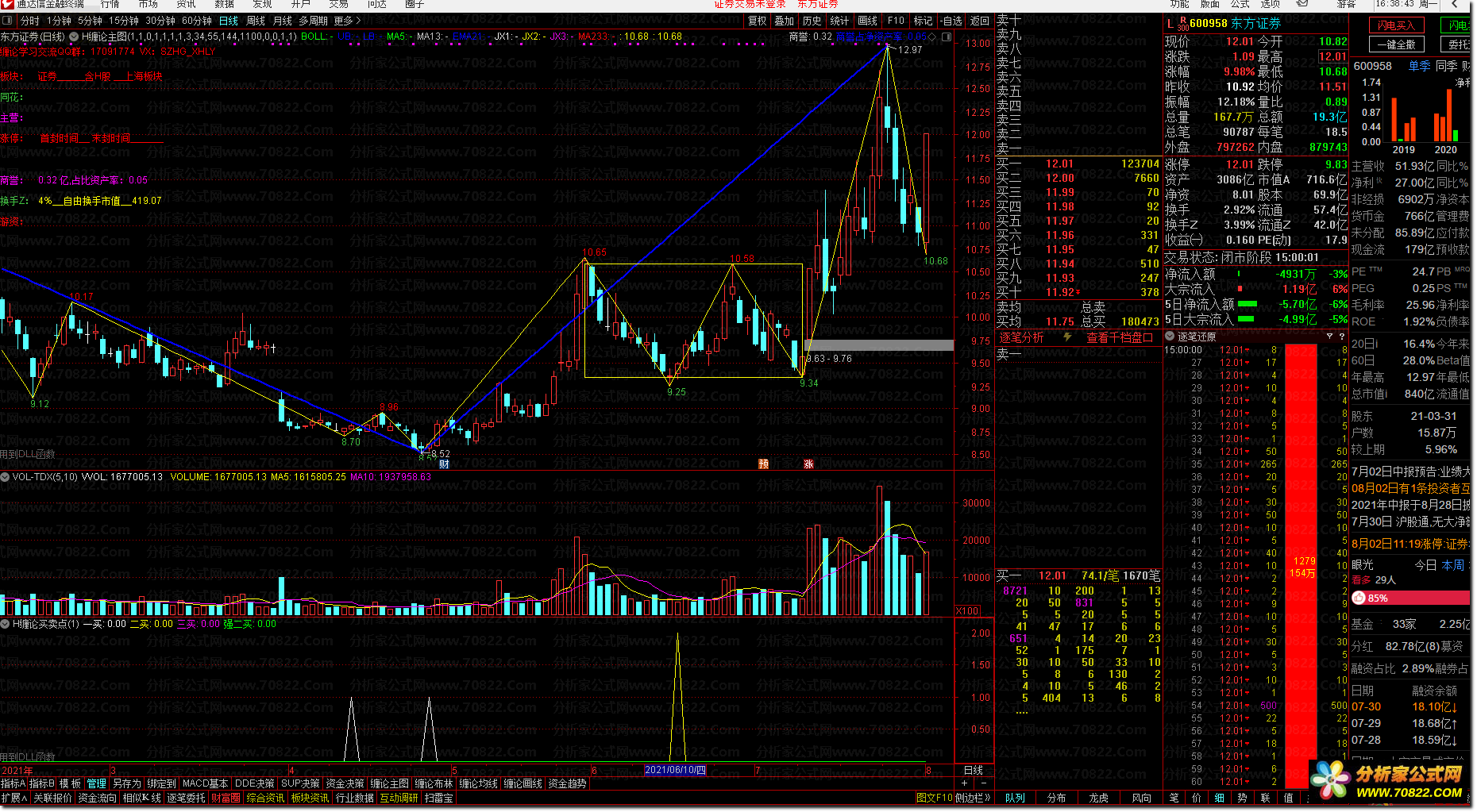Zoom out chart with the minus button

984,783
